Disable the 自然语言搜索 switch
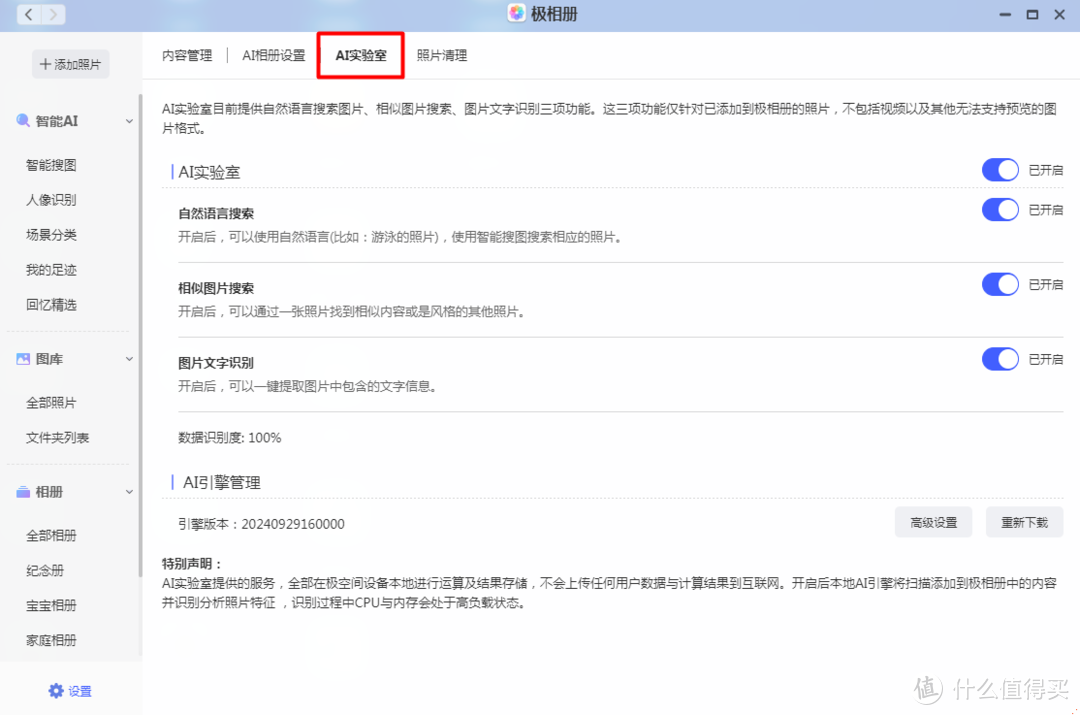The image size is (1080, 715). click(x=1000, y=210)
